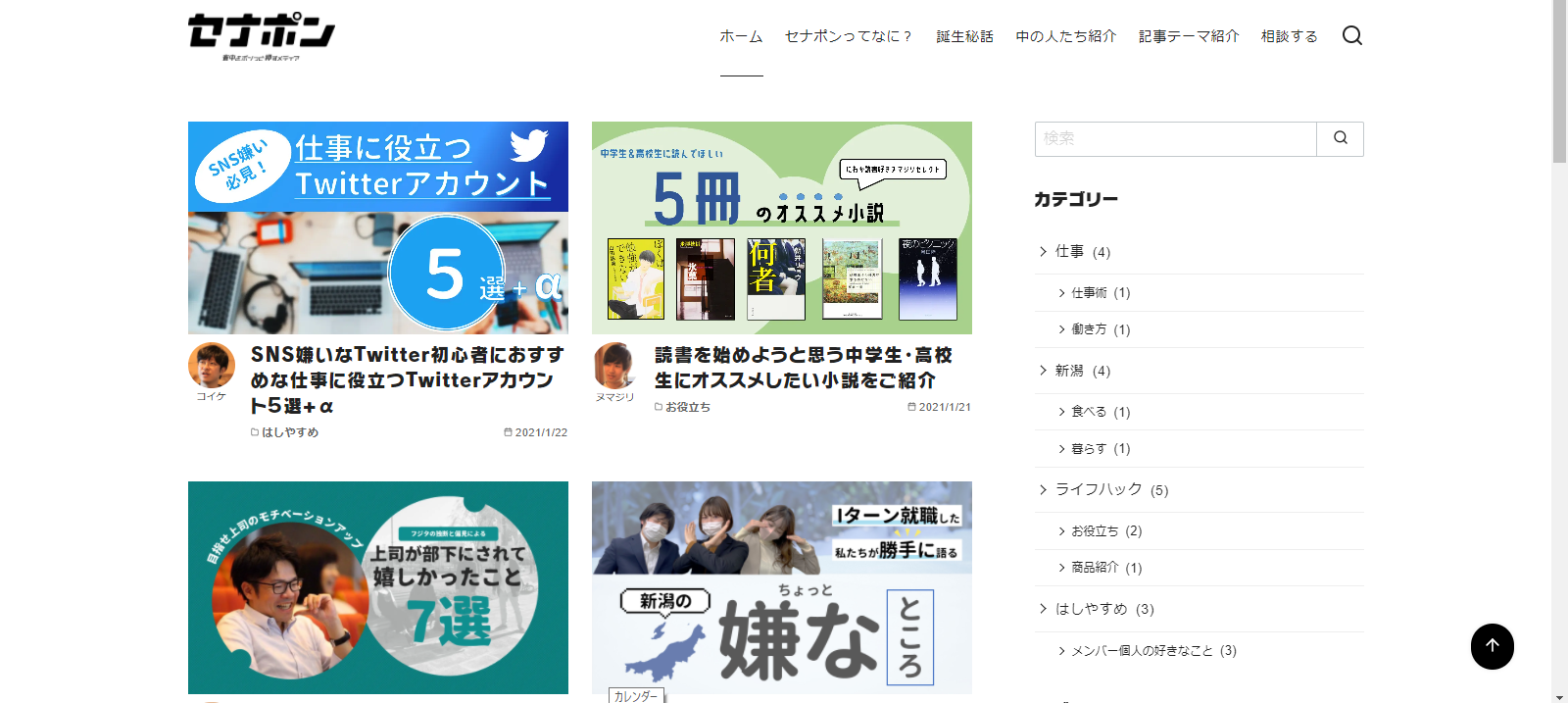1568x703 pixels.
Task: Open the ライフハック (5) category link
Action: tap(1112, 489)
